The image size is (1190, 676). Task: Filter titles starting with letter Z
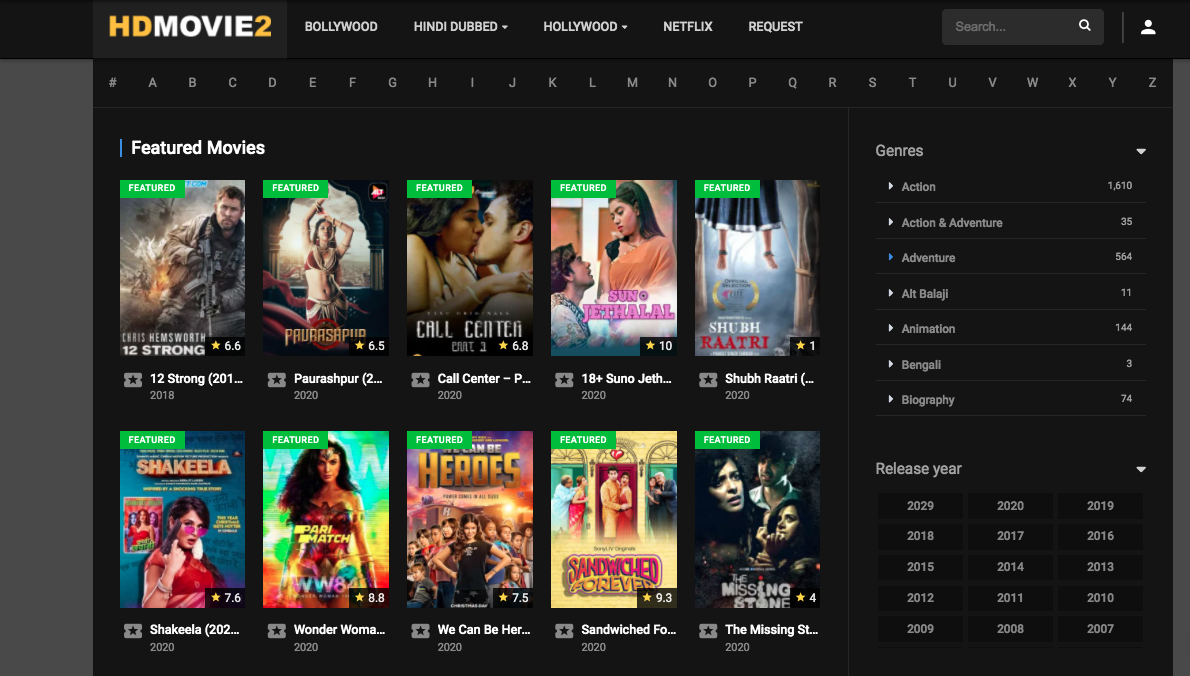point(1152,83)
